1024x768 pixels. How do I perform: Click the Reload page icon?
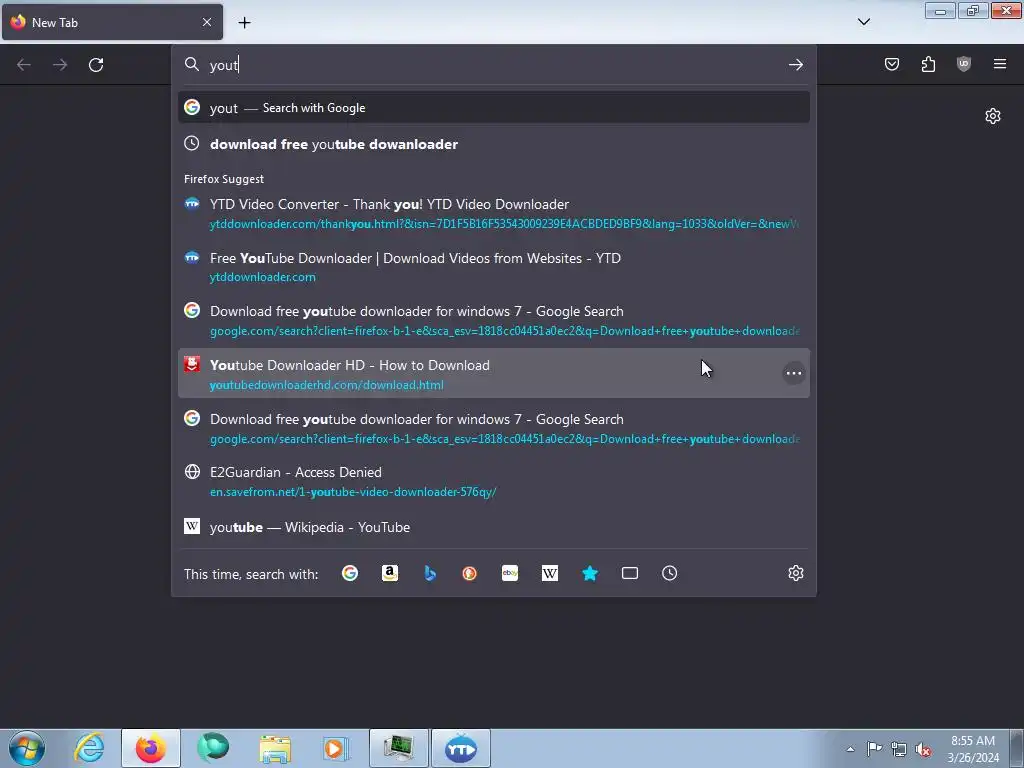96,65
